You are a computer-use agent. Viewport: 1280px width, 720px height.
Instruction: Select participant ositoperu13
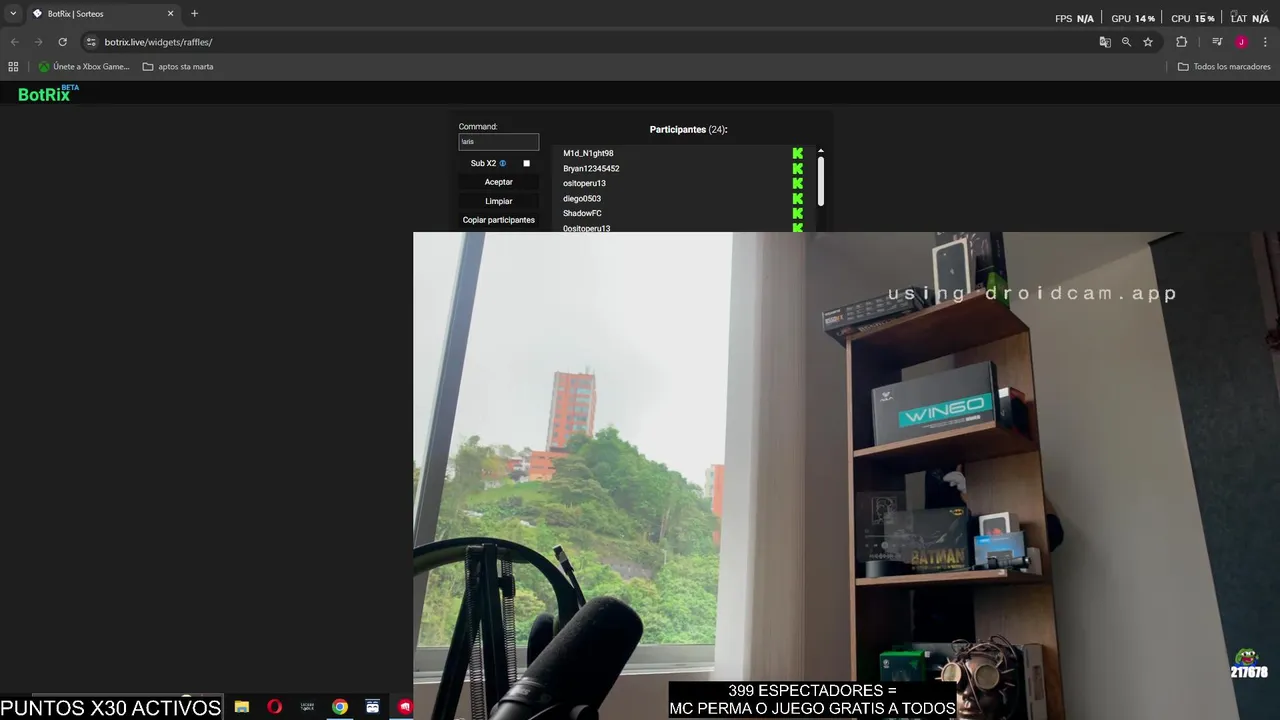click(584, 184)
